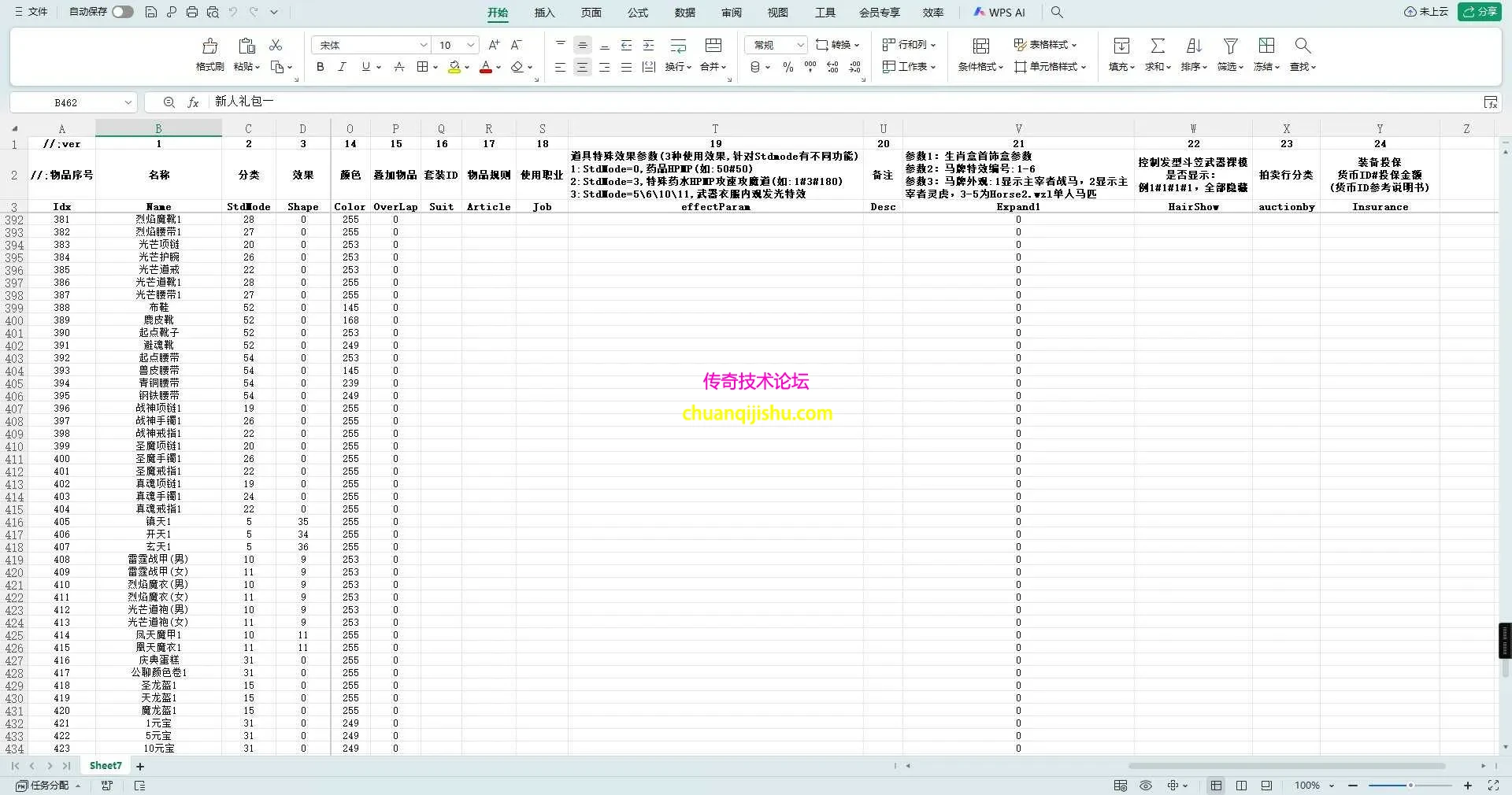The height and width of the screenshot is (795, 1512).
Task: Click the Sort (排序) icon
Action: click(1194, 46)
